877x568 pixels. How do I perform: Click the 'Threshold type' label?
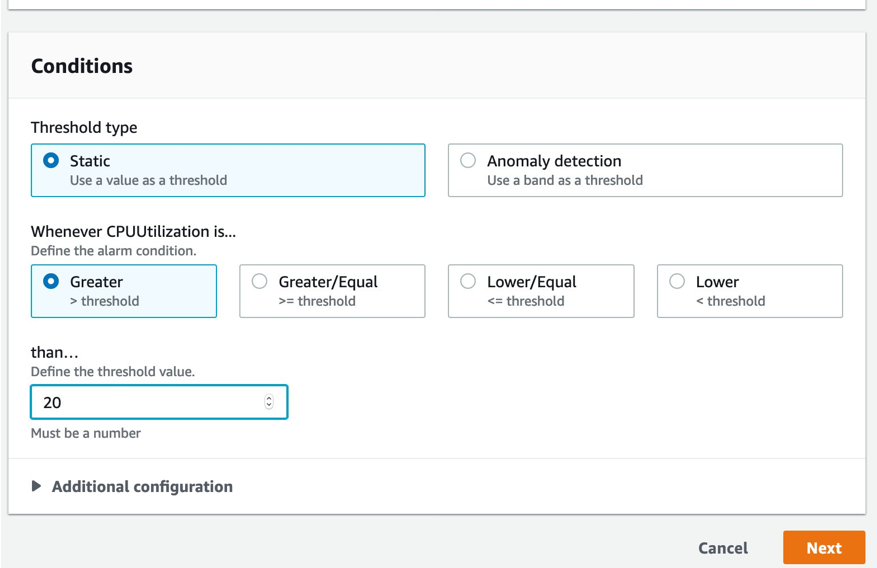[84, 127]
